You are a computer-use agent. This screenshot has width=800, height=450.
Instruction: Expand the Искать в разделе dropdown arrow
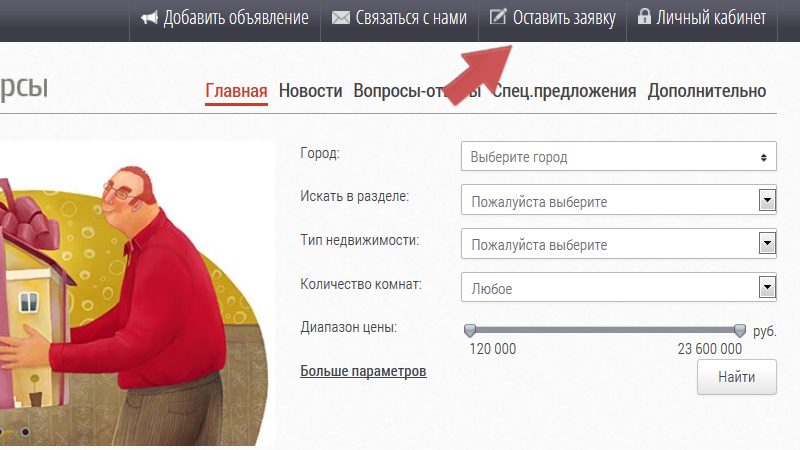pos(767,200)
